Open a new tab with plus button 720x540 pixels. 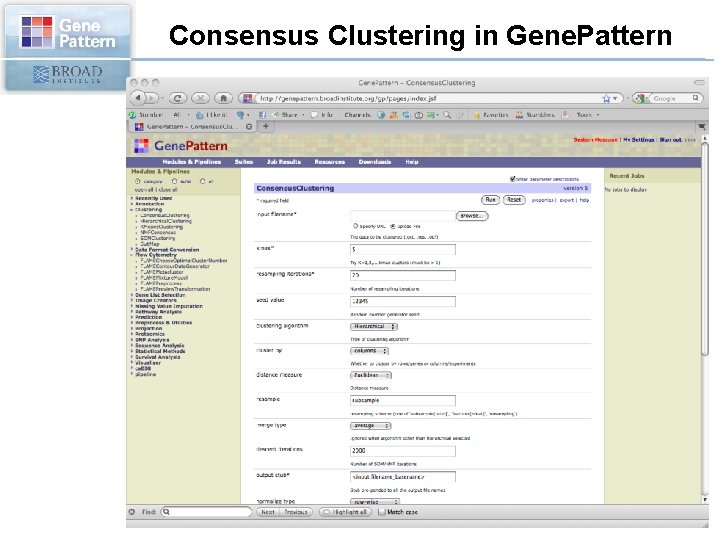tap(265, 126)
